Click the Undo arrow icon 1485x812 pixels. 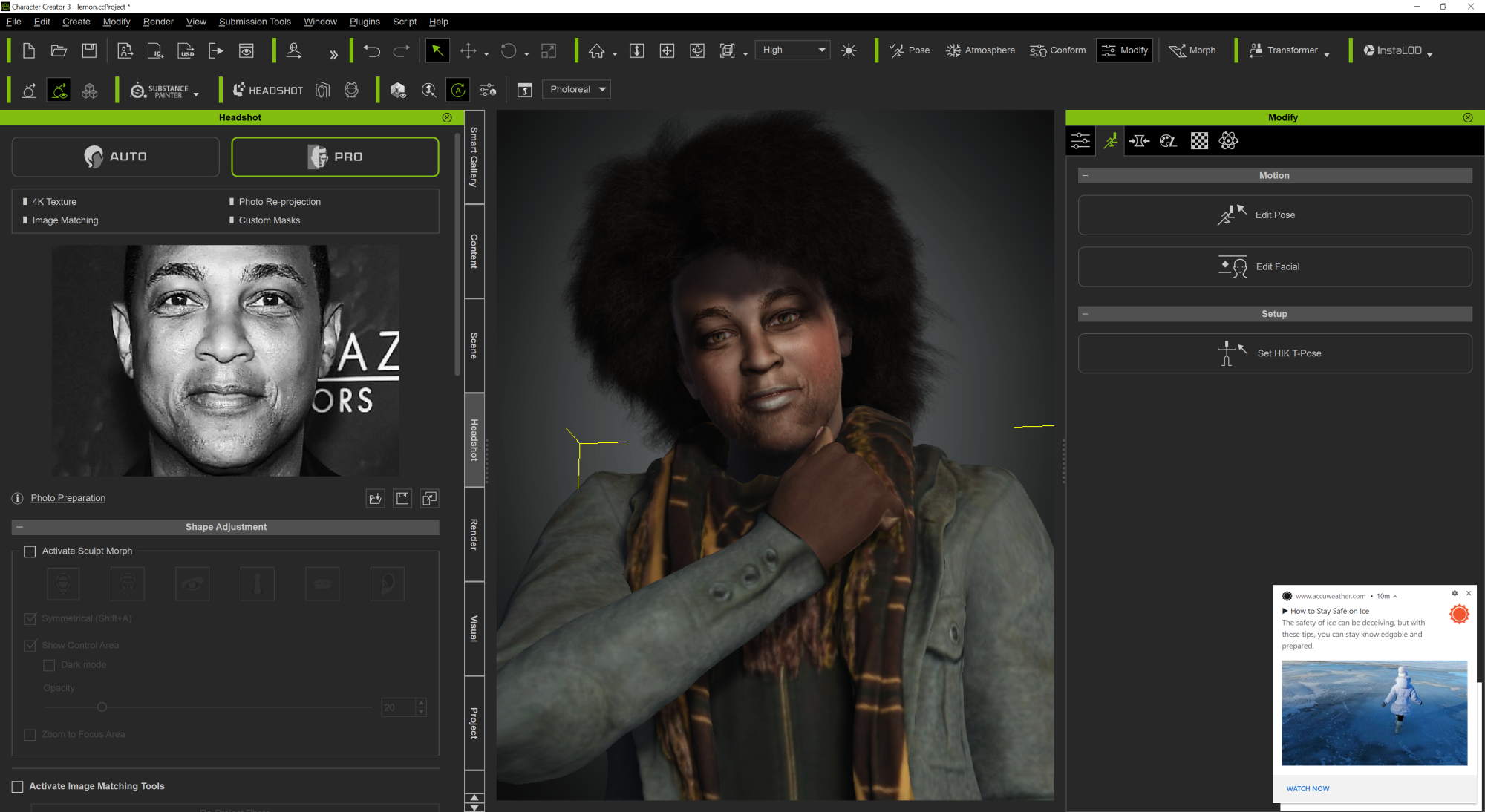(371, 50)
